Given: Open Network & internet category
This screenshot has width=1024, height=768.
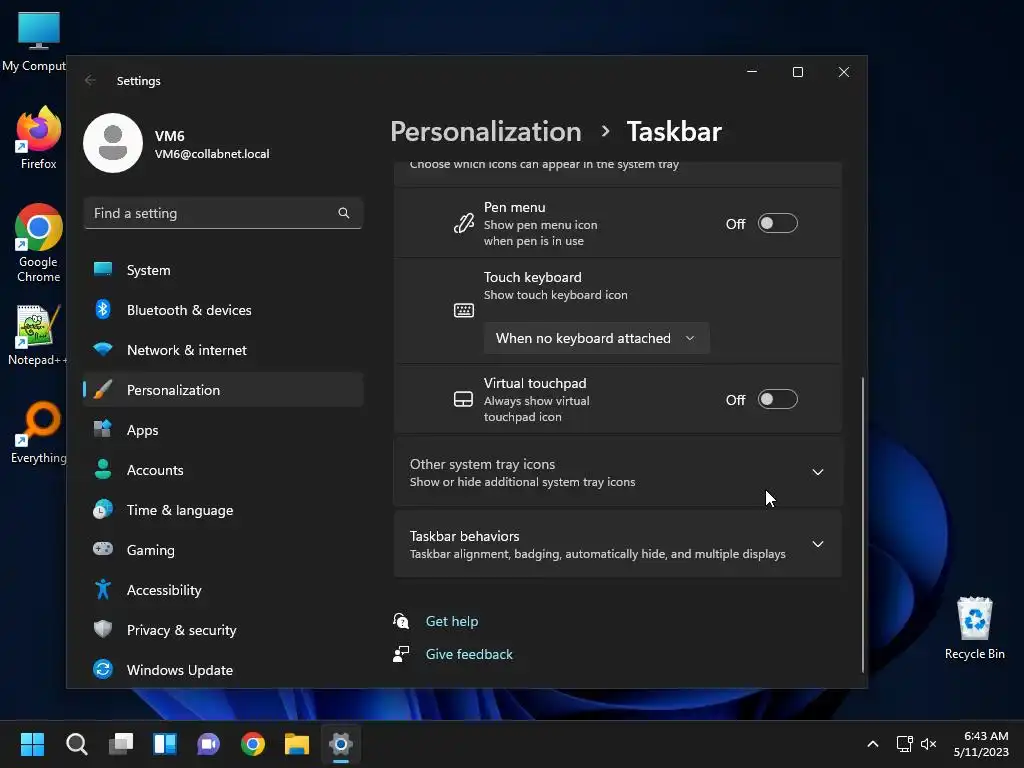Looking at the screenshot, I should tap(223, 350).
